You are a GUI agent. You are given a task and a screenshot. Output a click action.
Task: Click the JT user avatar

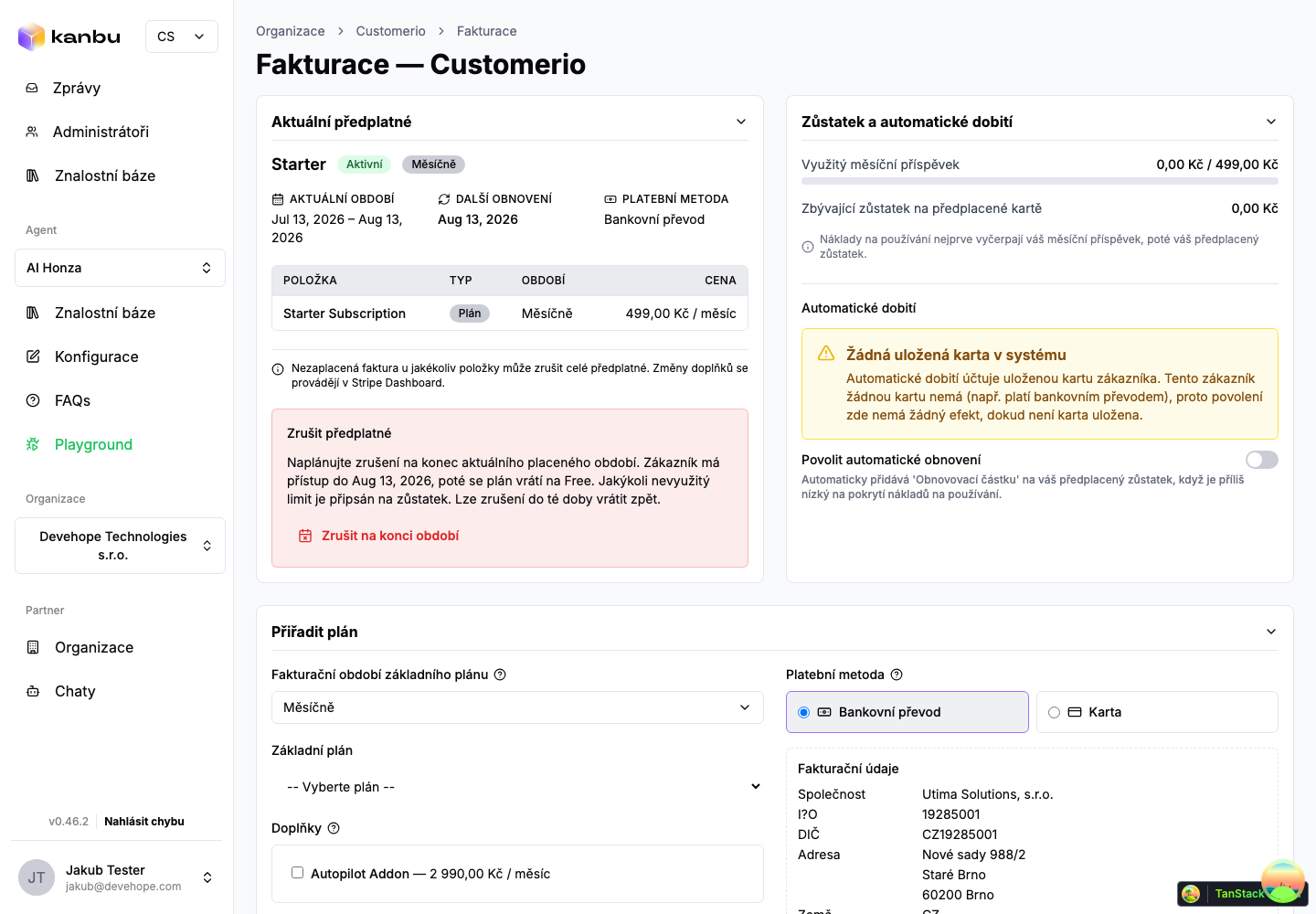coord(37,877)
